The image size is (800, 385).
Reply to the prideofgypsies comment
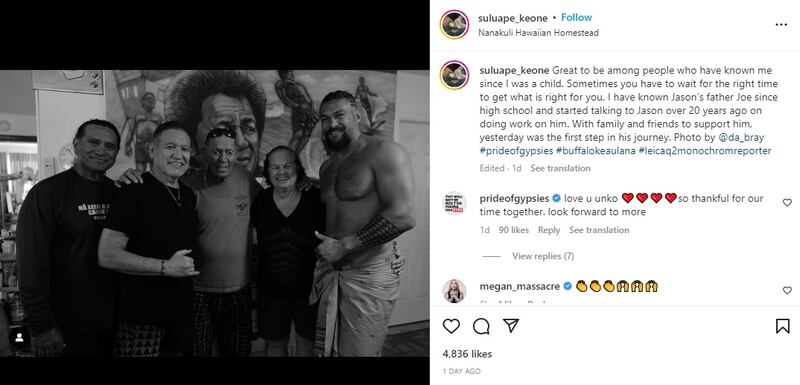549,230
